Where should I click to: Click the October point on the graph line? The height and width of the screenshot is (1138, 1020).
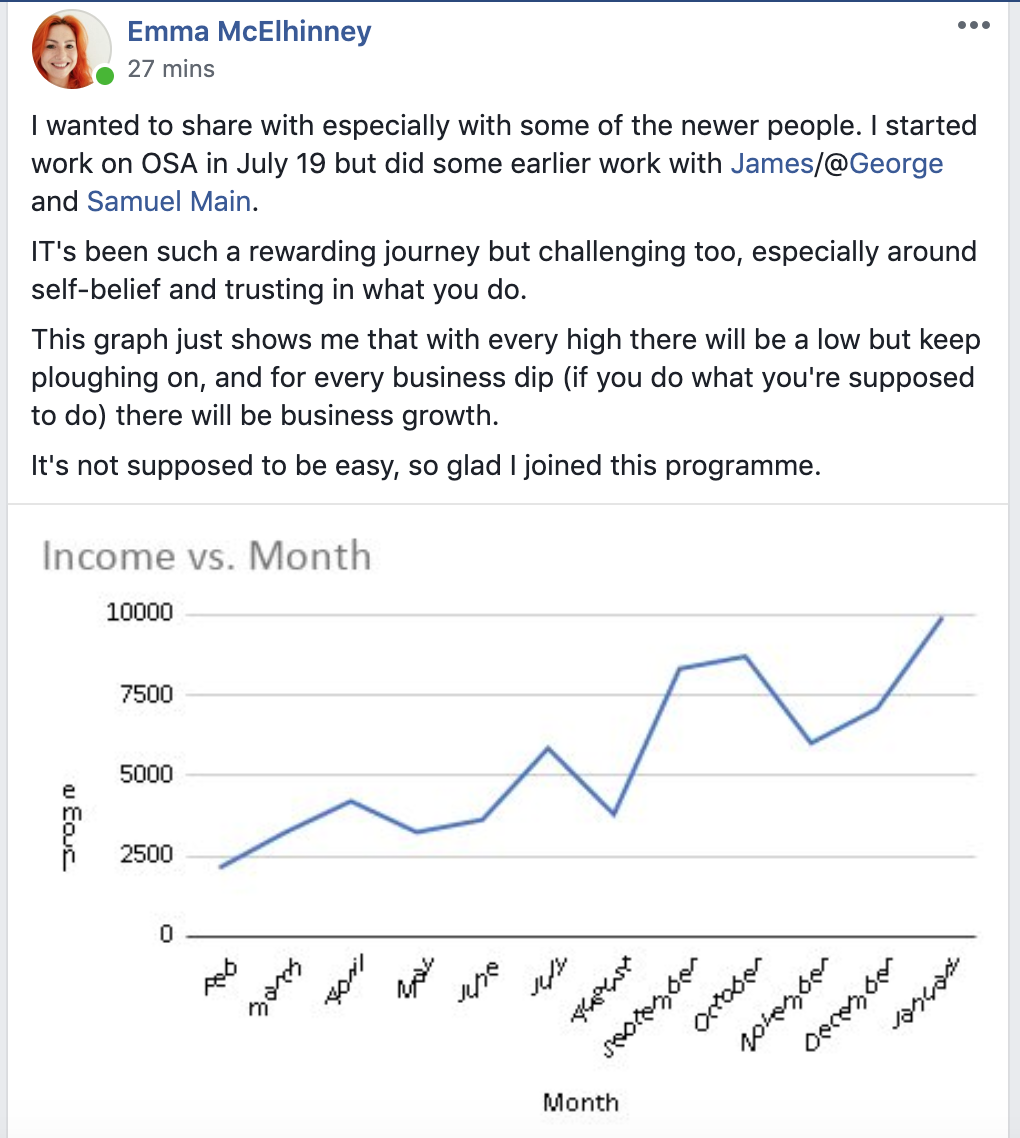745,656
